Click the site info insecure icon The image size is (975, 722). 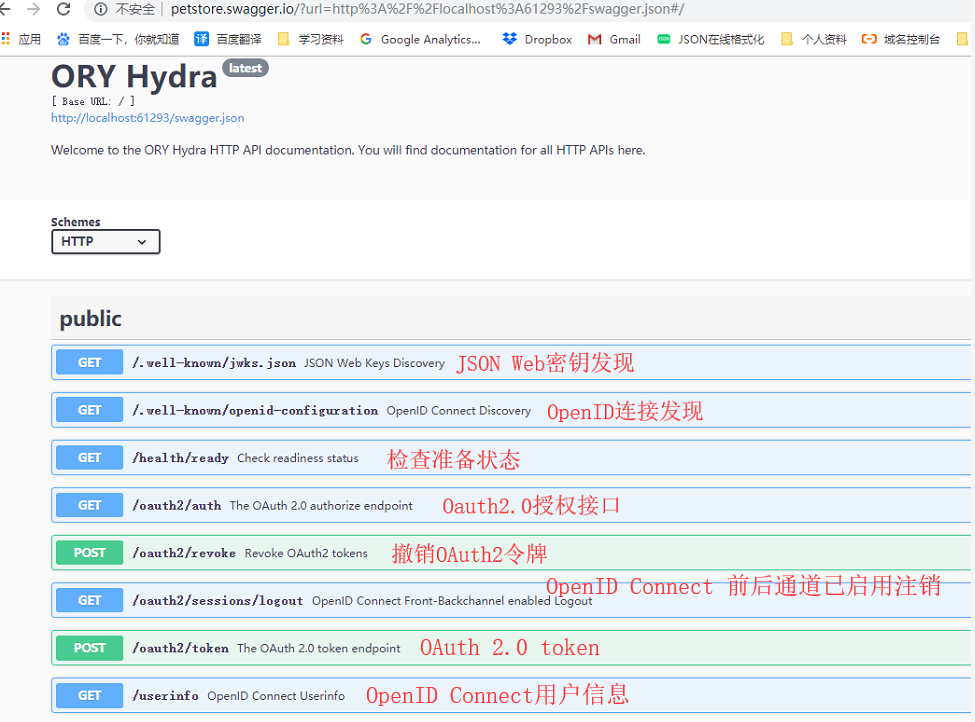pyautogui.click(x=101, y=9)
